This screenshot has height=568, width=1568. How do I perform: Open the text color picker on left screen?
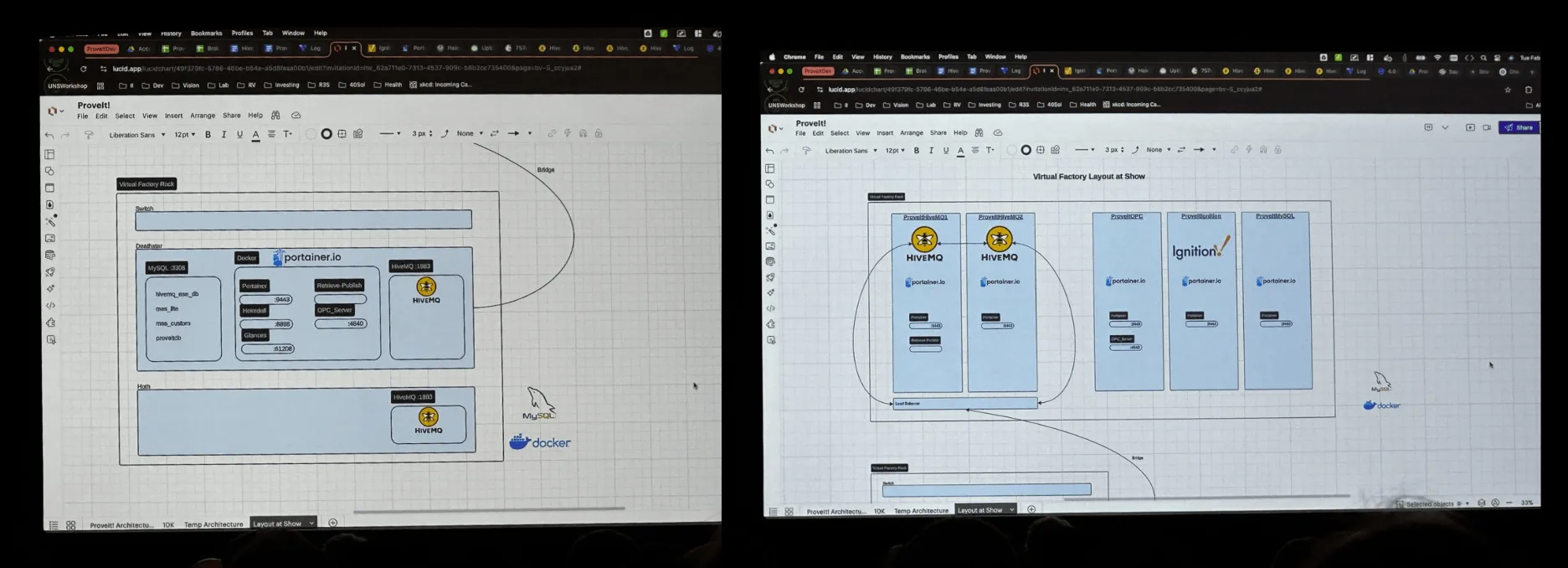pyautogui.click(x=255, y=135)
